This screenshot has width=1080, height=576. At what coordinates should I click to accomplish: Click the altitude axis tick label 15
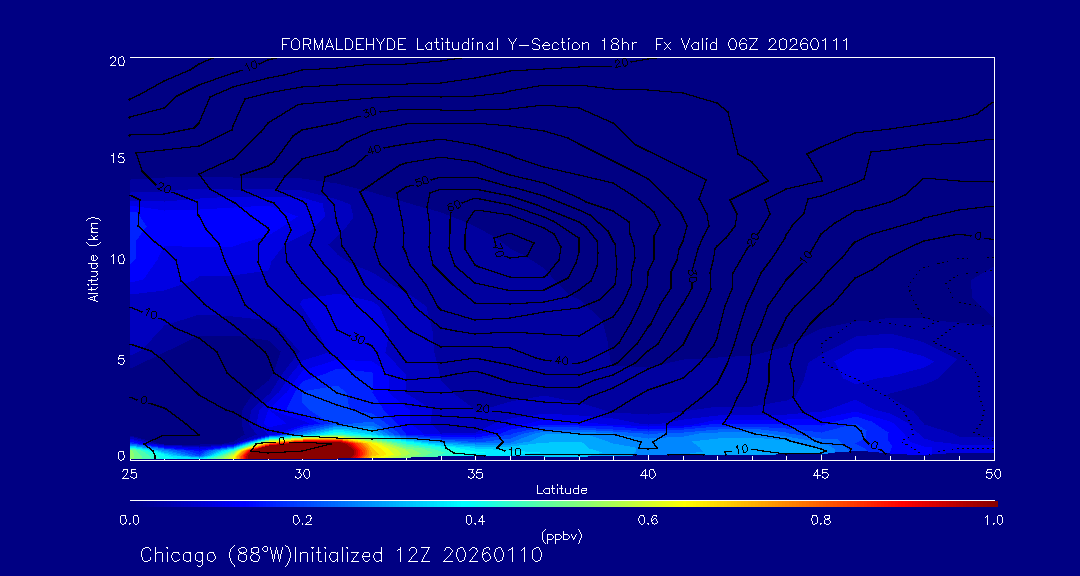click(x=117, y=159)
